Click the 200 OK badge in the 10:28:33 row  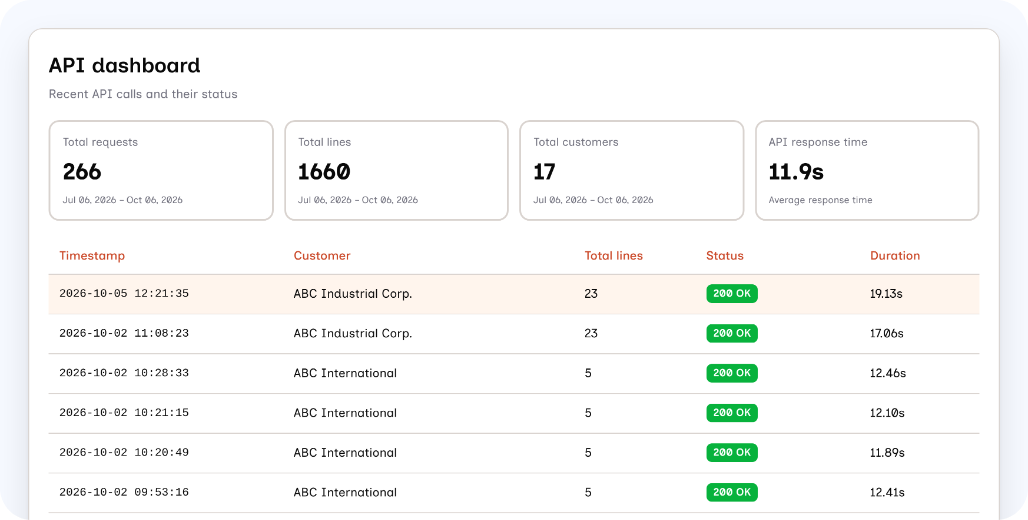pos(732,373)
